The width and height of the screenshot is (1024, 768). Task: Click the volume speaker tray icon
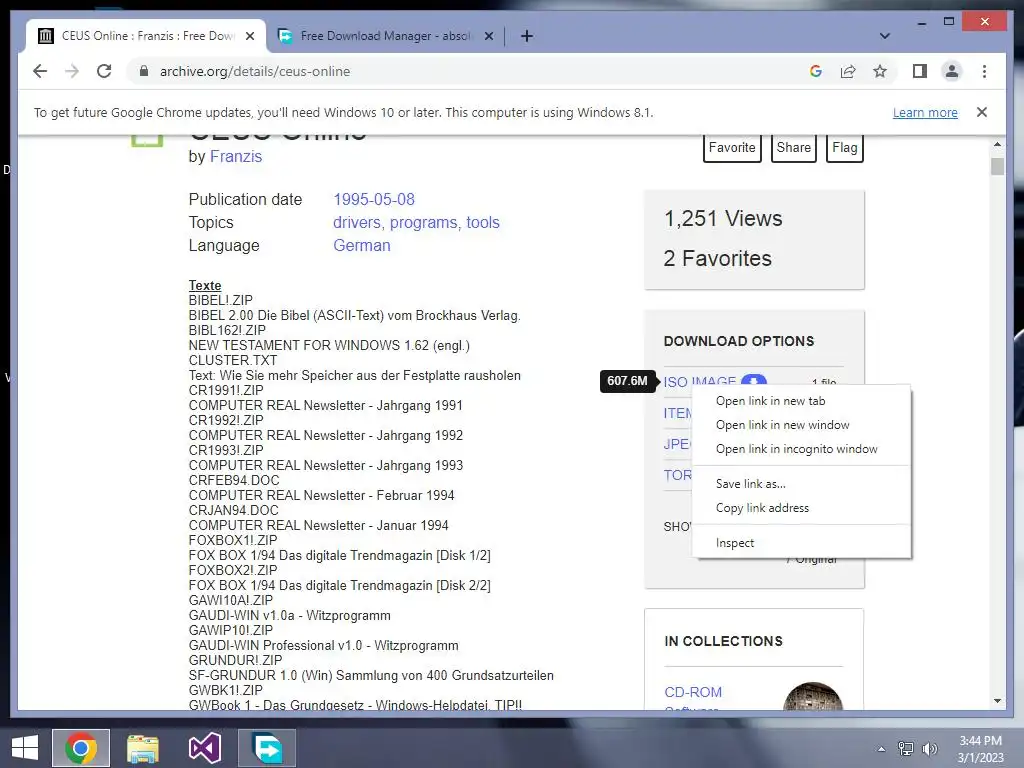point(929,749)
